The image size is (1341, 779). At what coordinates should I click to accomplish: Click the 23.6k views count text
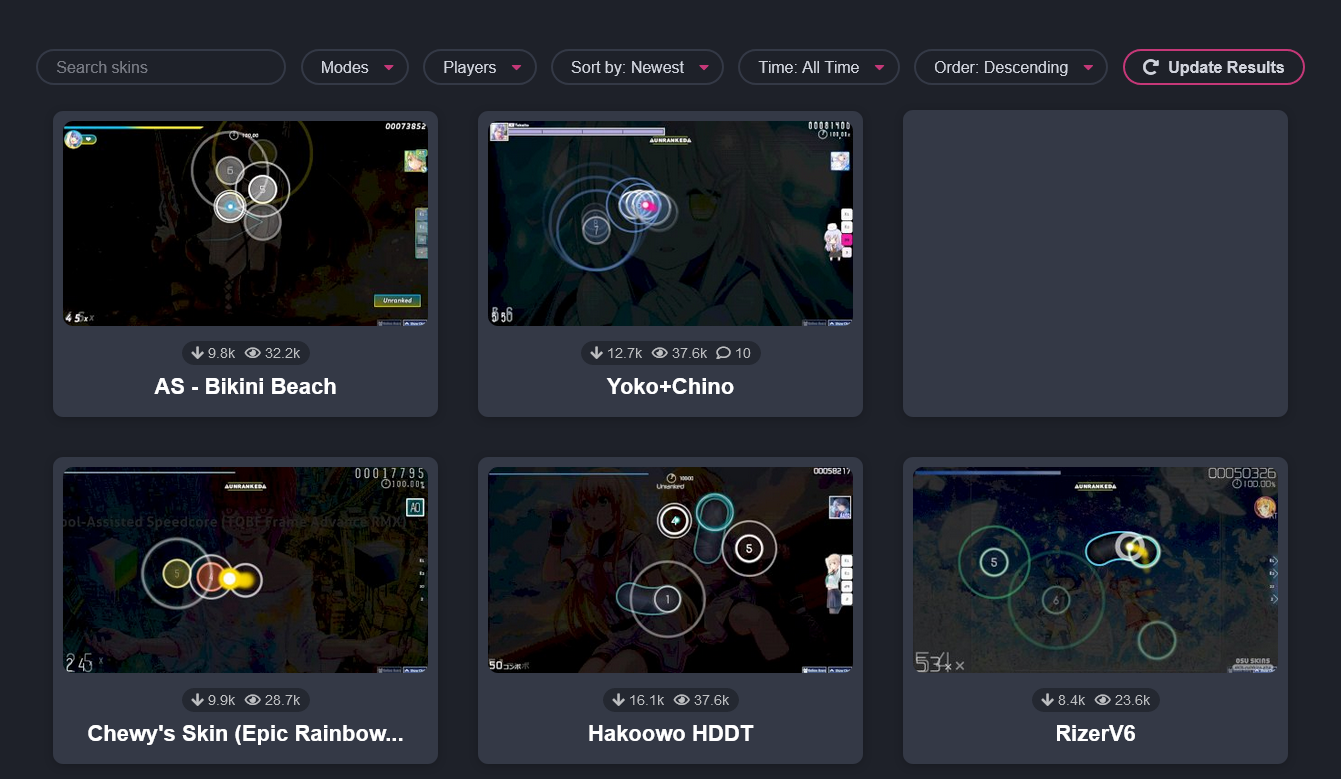point(1133,700)
